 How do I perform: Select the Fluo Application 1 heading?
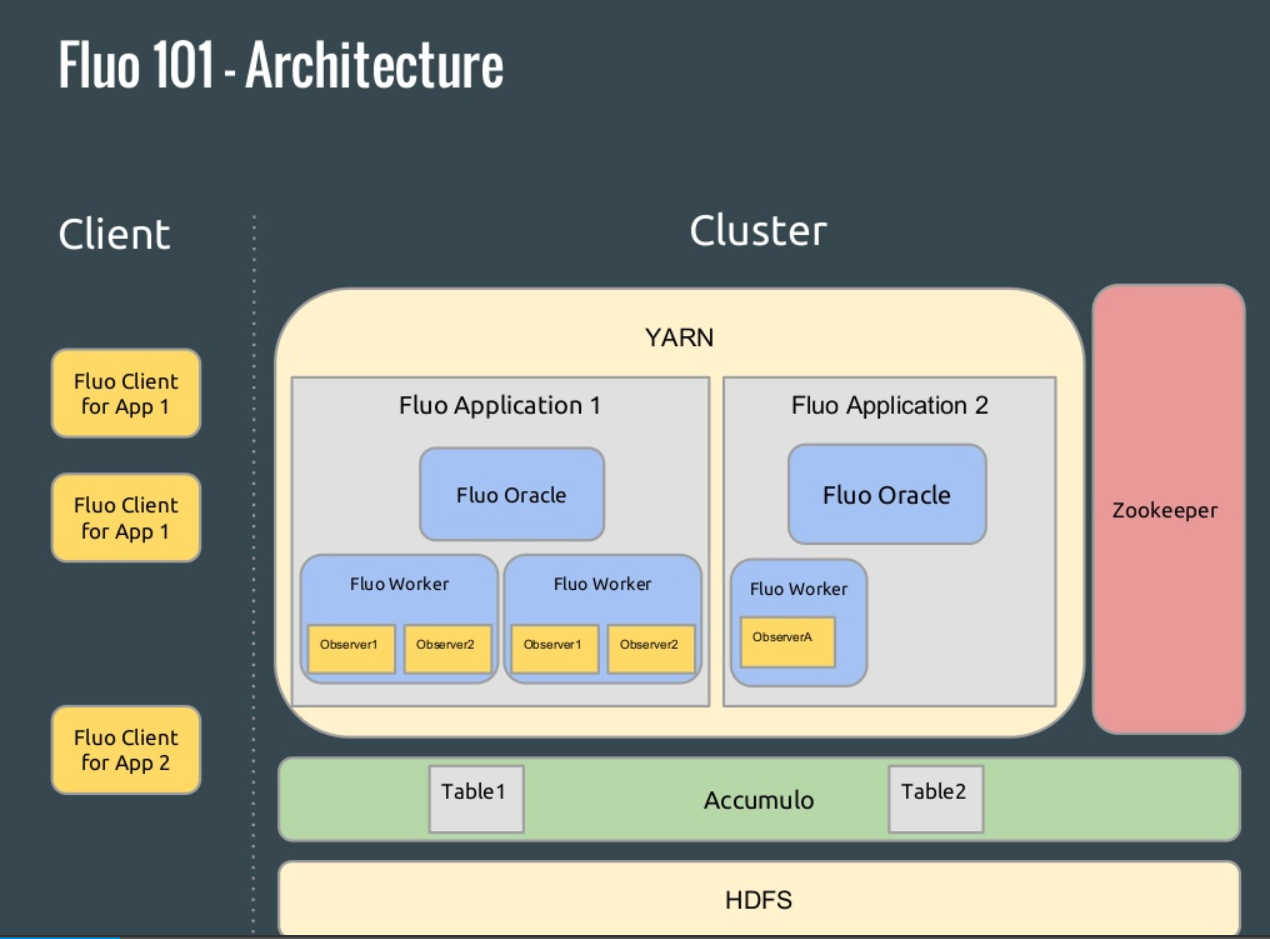pos(499,405)
